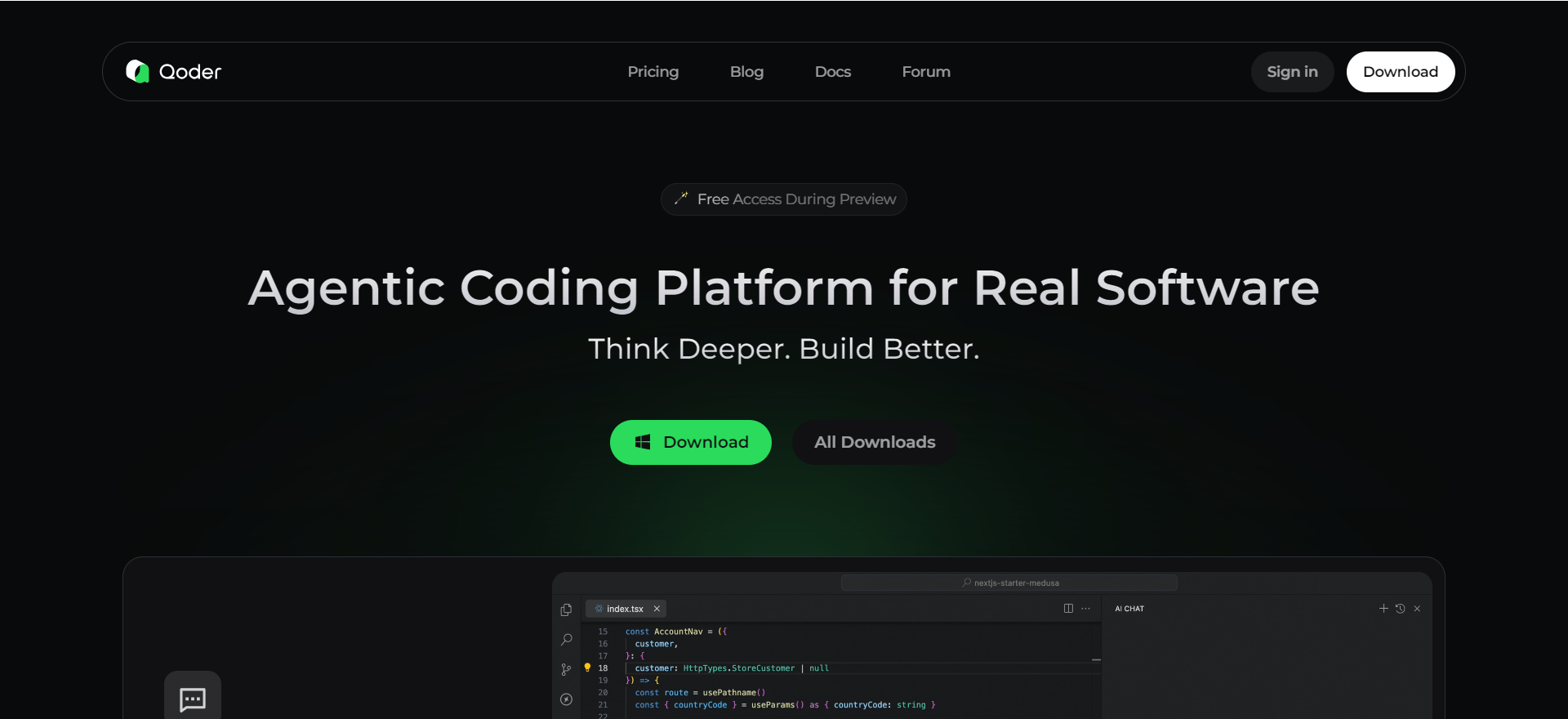Open the chat feedback widget icon
Viewport: 1568px width, 719px height.
[193, 699]
